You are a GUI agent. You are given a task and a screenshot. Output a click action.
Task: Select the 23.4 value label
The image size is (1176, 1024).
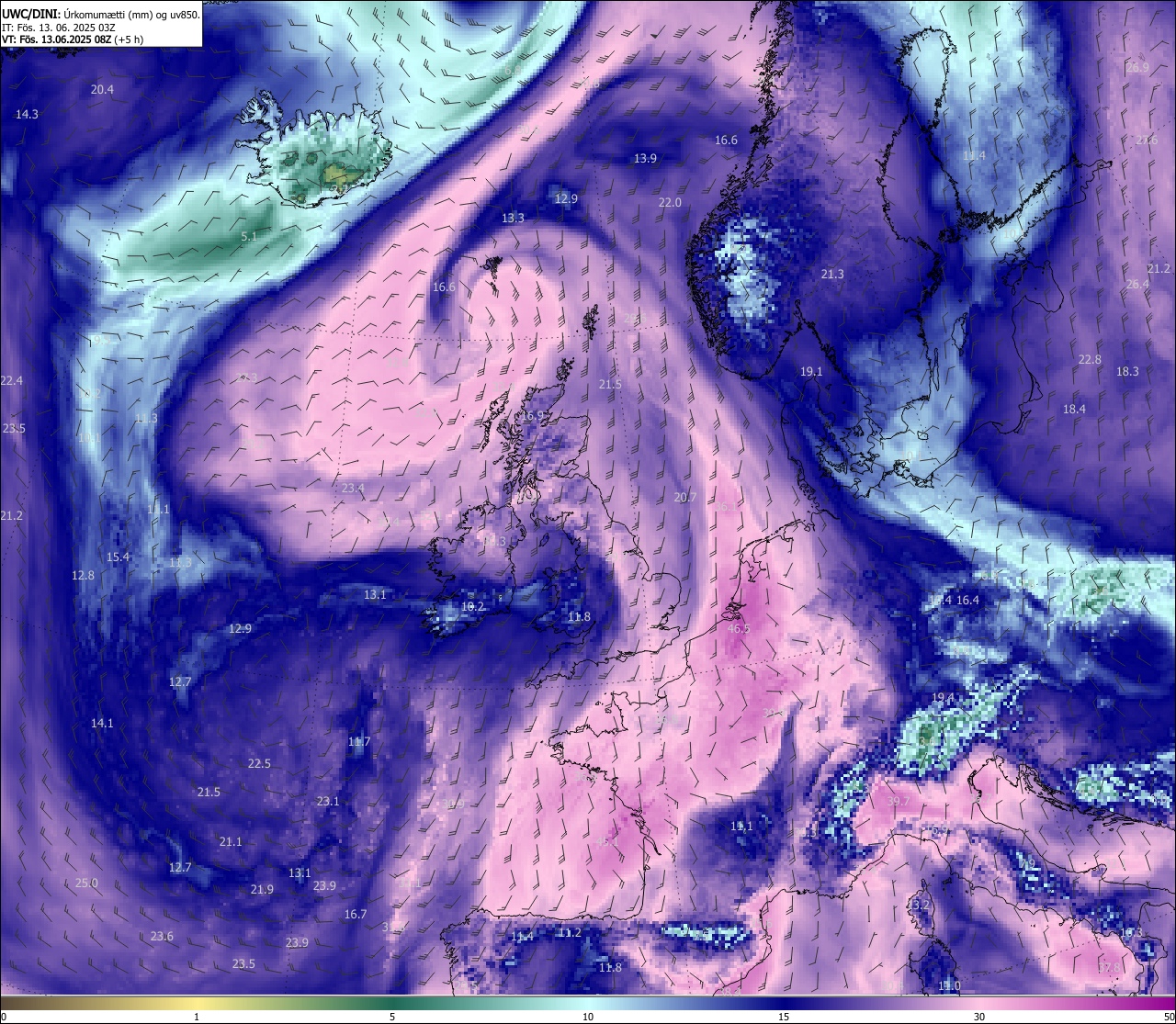(353, 489)
